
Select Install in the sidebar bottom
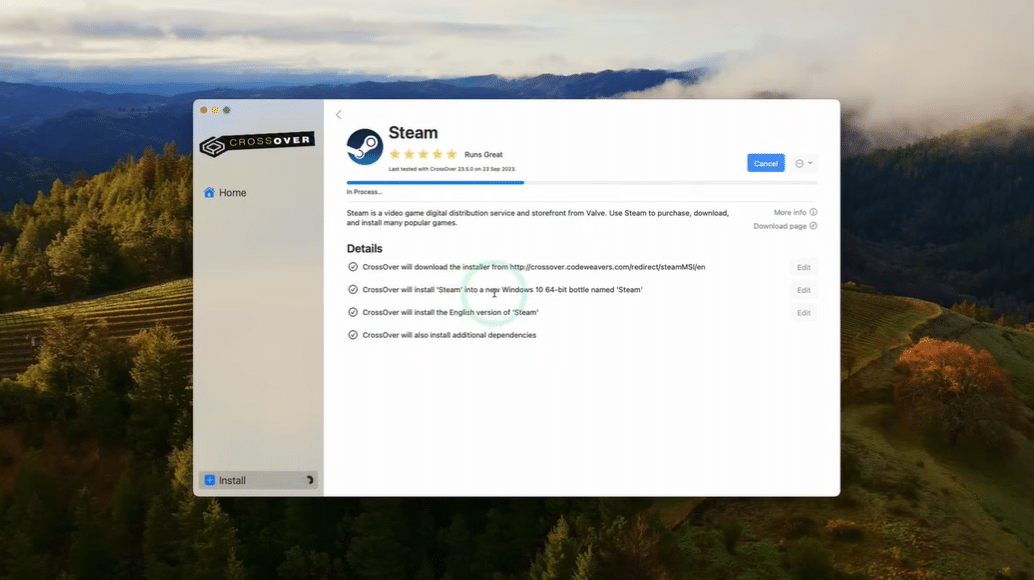(x=258, y=480)
